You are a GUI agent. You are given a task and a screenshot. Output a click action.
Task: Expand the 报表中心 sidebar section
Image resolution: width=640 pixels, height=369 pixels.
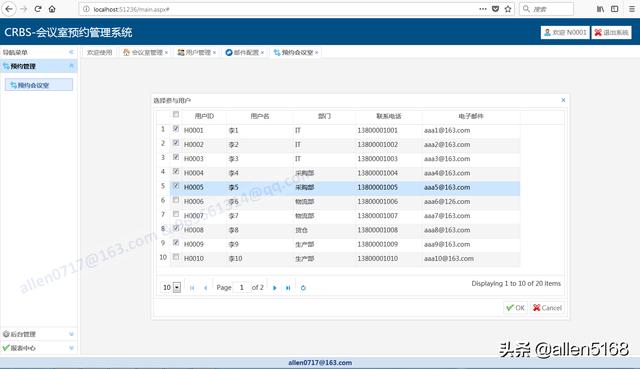pyautogui.click(x=38, y=348)
